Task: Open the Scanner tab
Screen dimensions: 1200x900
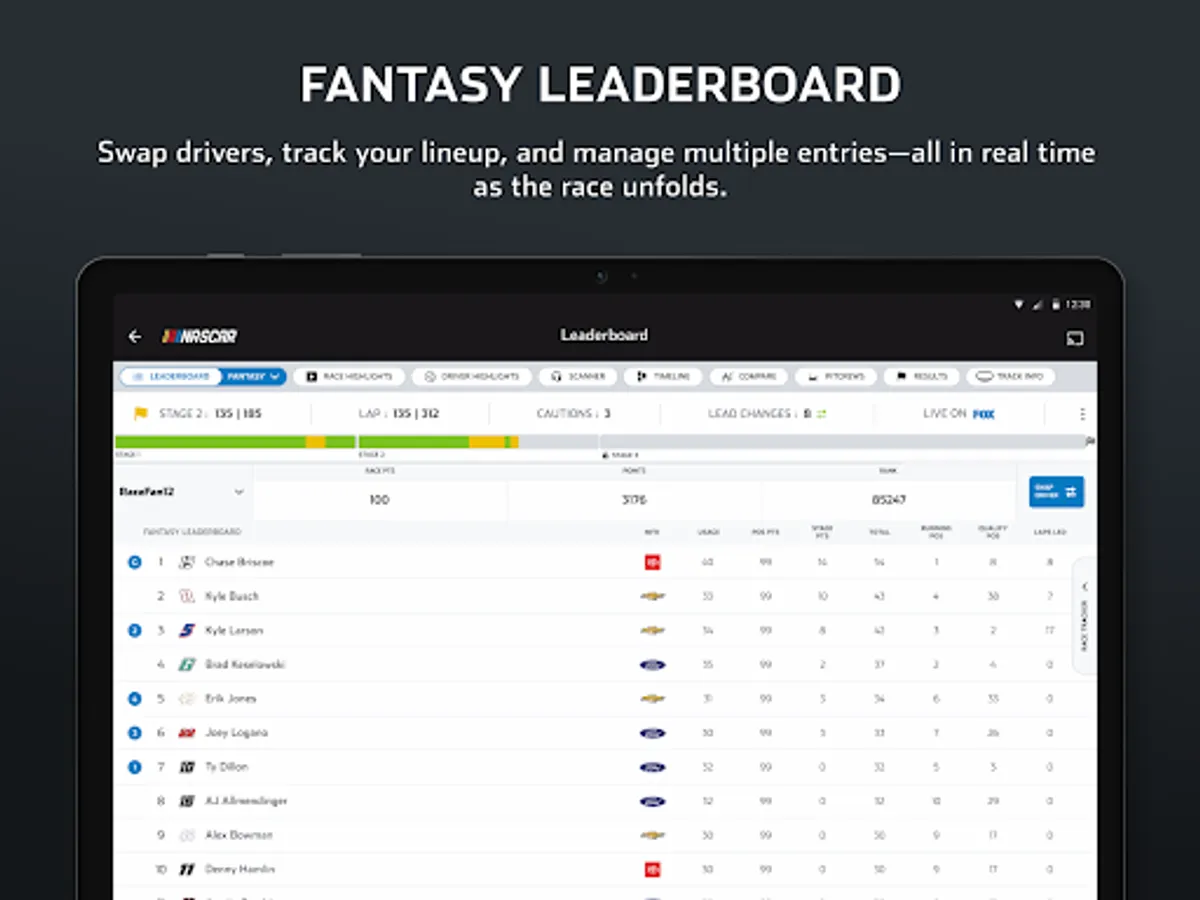Action: coord(578,377)
